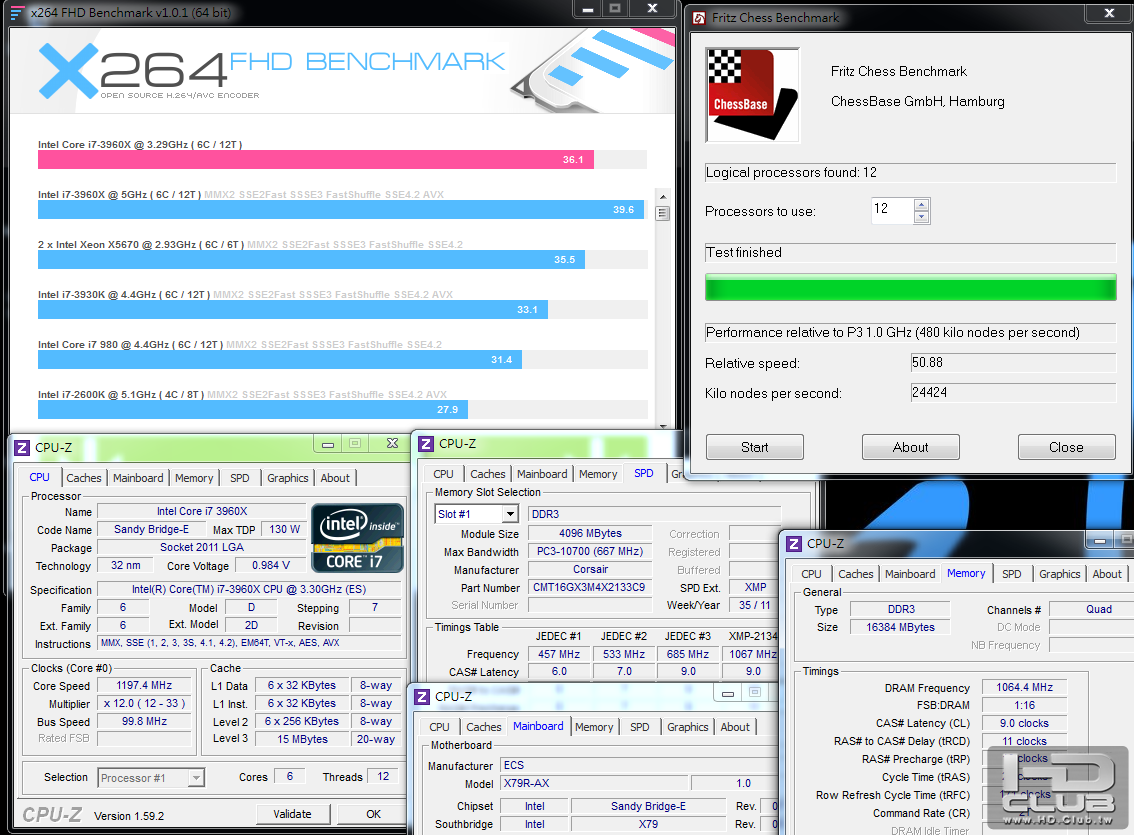Expand the Processor #1 selection dropdown
The width and height of the screenshot is (1134, 835).
click(x=196, y=778)
